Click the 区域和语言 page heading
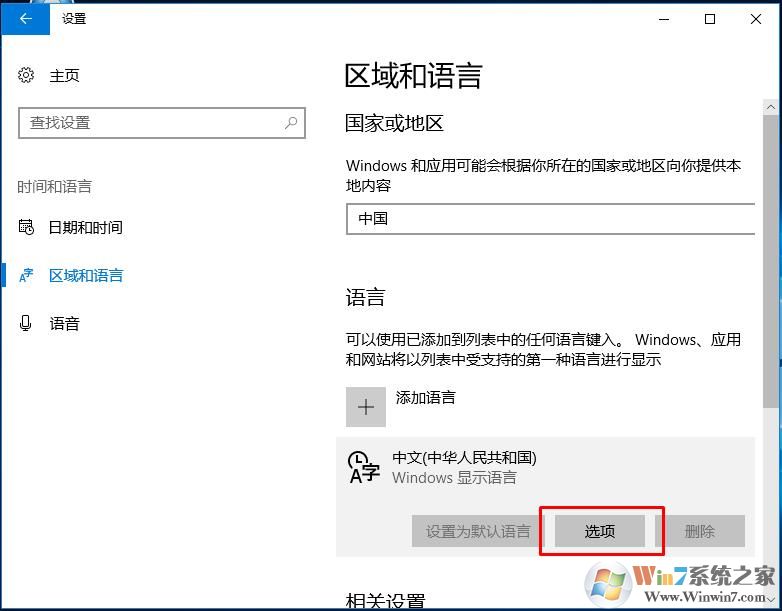Screen dimensions: 782x611 point(413,76)
